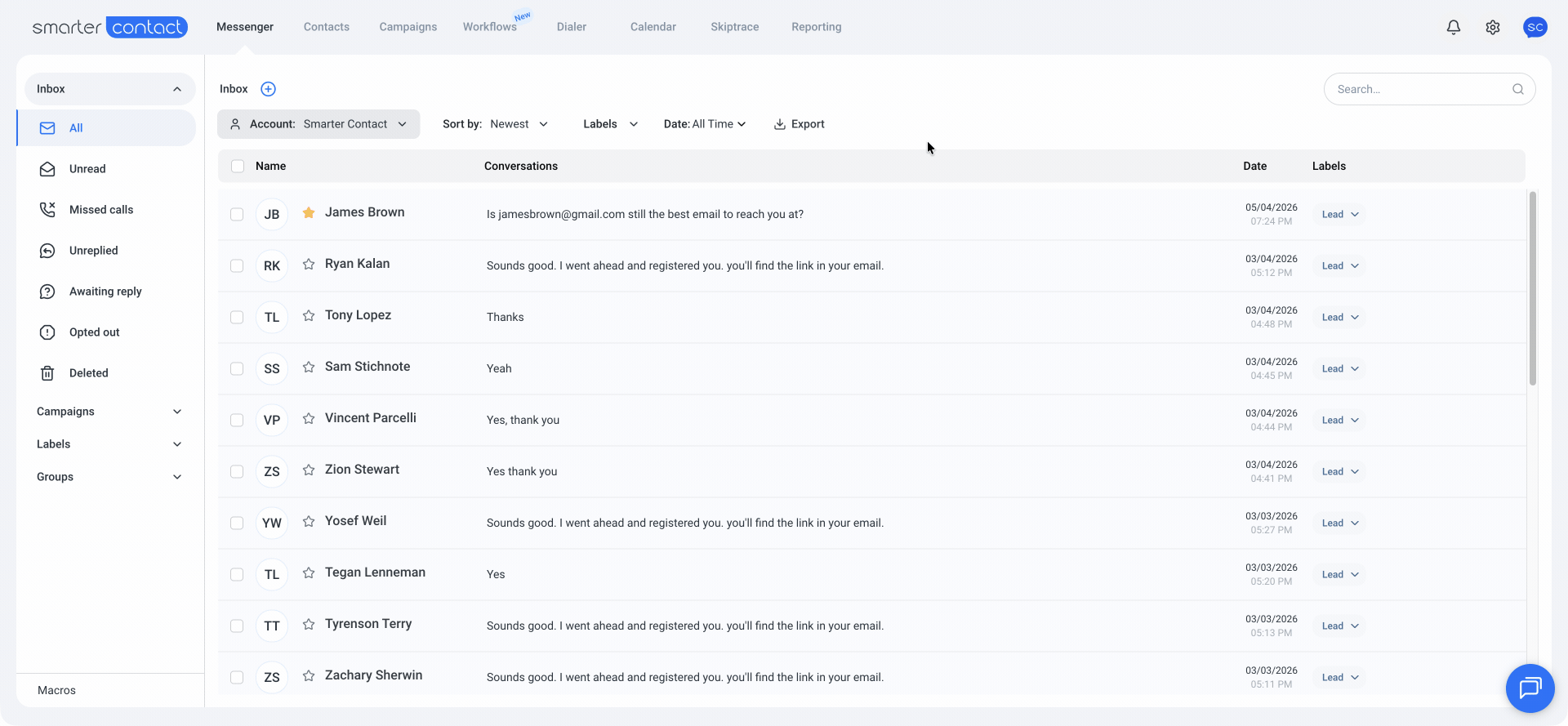
Task: Open James Brown's conversation message
Action: pyautogui.click(x=645, y=215)
